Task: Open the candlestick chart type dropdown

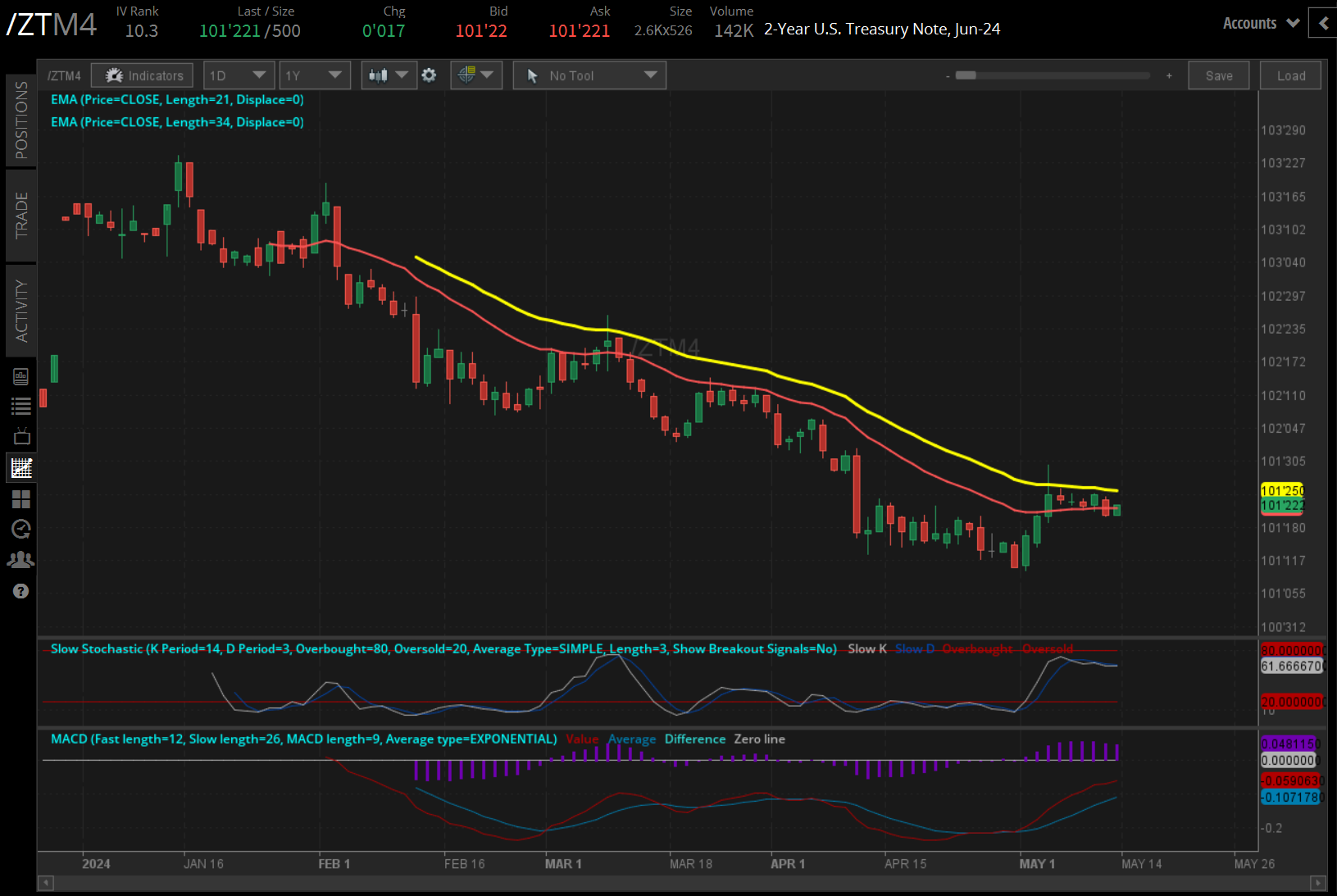Action: [x=389, y=75]
